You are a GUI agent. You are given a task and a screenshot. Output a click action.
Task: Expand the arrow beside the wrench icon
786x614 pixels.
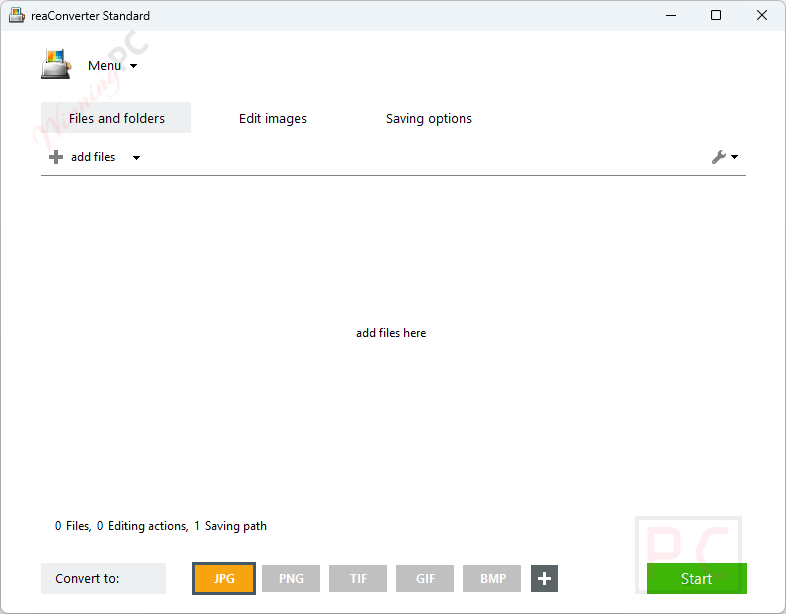pyautogui.click(x=734, y=157)
